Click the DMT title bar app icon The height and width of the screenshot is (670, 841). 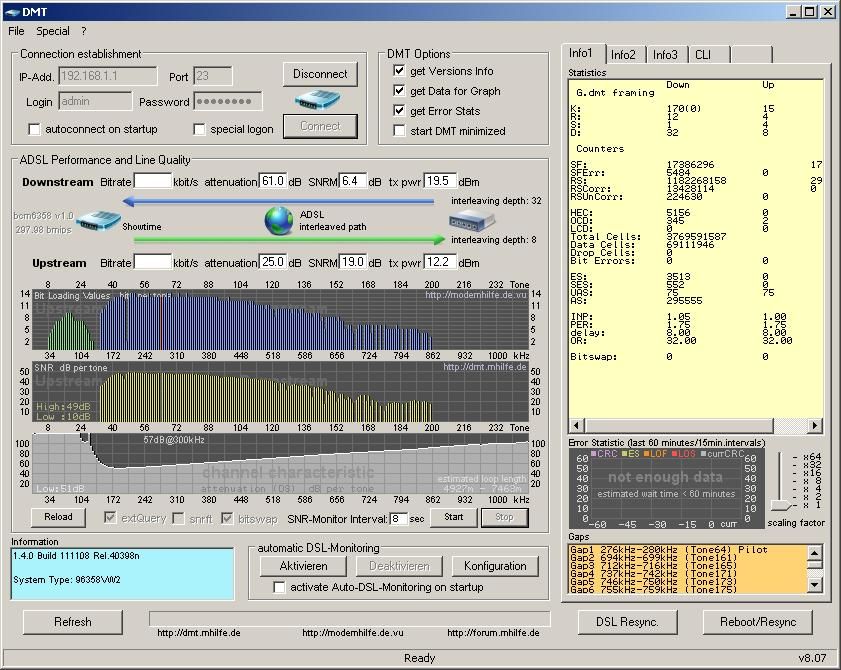[x=12, y=12]
